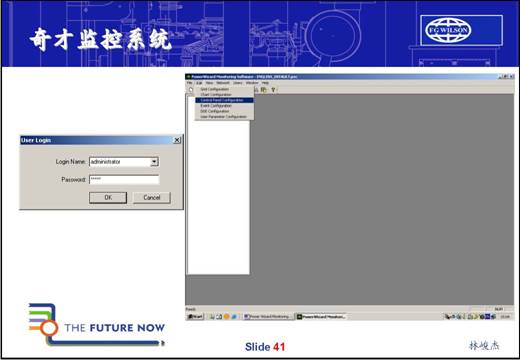The image size is (520, 360).
Task: Click the blue quick launch icon in taskbar
Action: click(234, 316)
